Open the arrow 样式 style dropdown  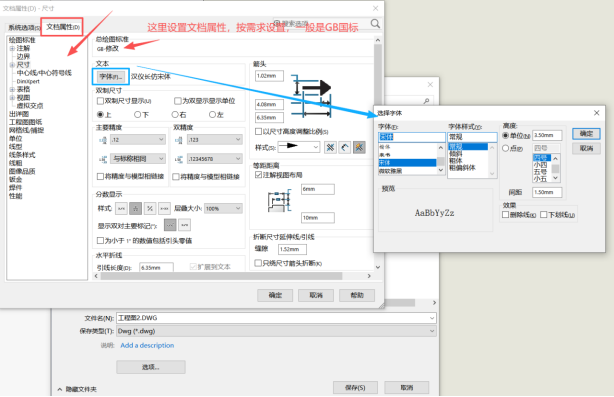click(x=299, y=147)
